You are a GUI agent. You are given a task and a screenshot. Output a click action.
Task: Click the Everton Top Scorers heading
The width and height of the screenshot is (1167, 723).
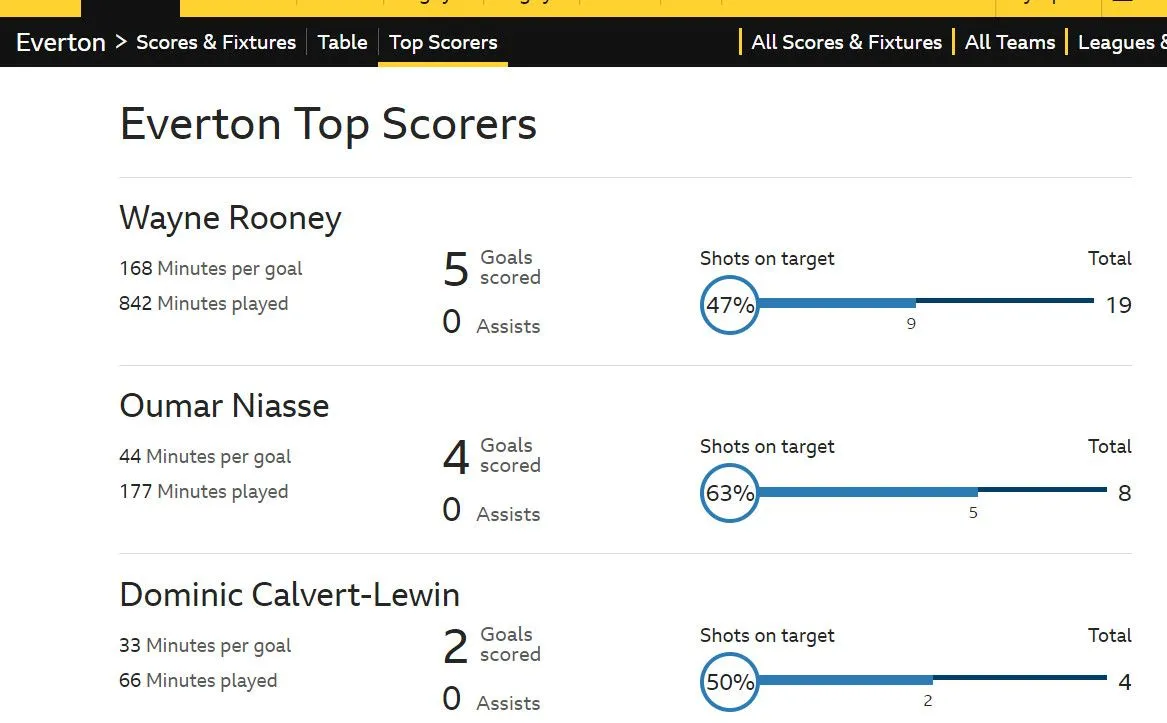click(x=328, y=125)
